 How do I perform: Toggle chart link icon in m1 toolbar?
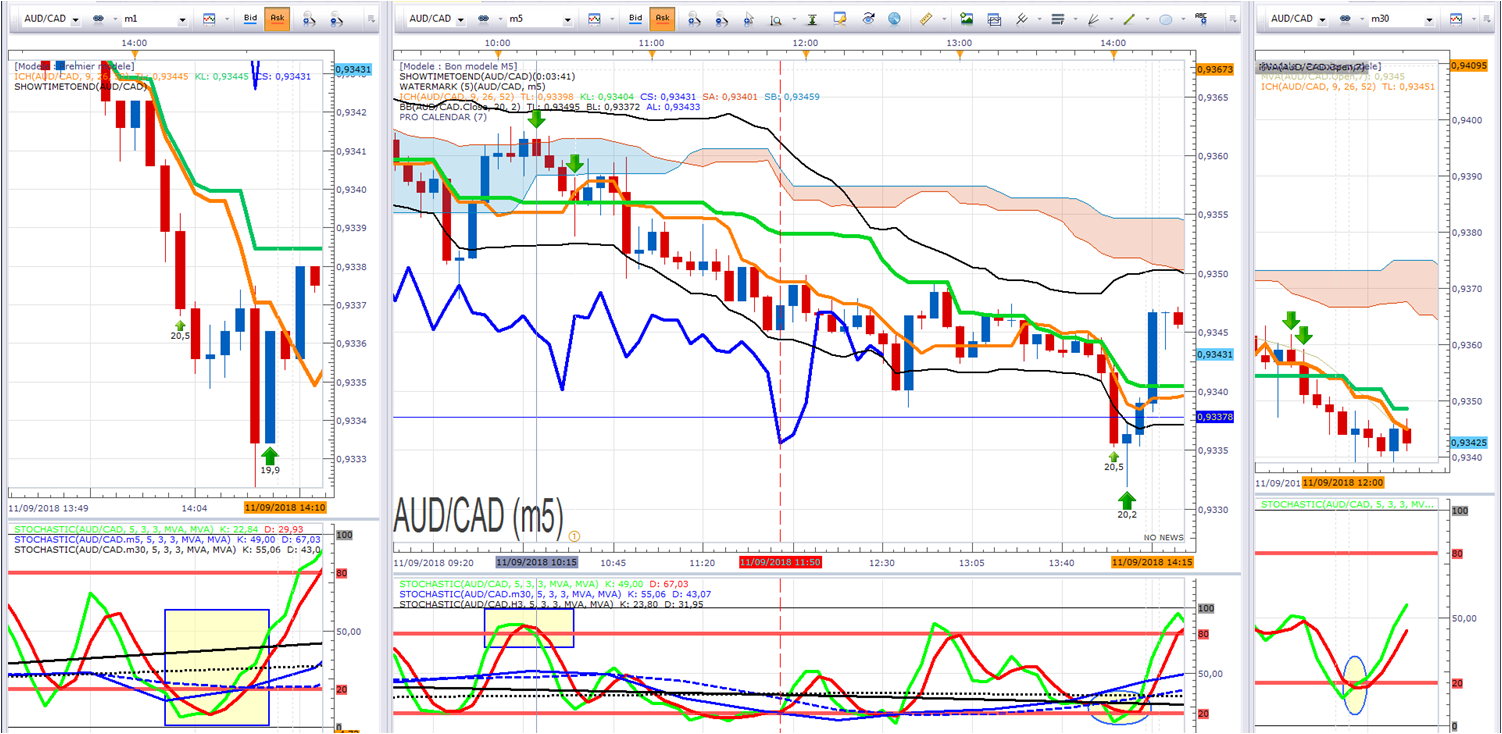pyautogui.click(x=99, y=19)
